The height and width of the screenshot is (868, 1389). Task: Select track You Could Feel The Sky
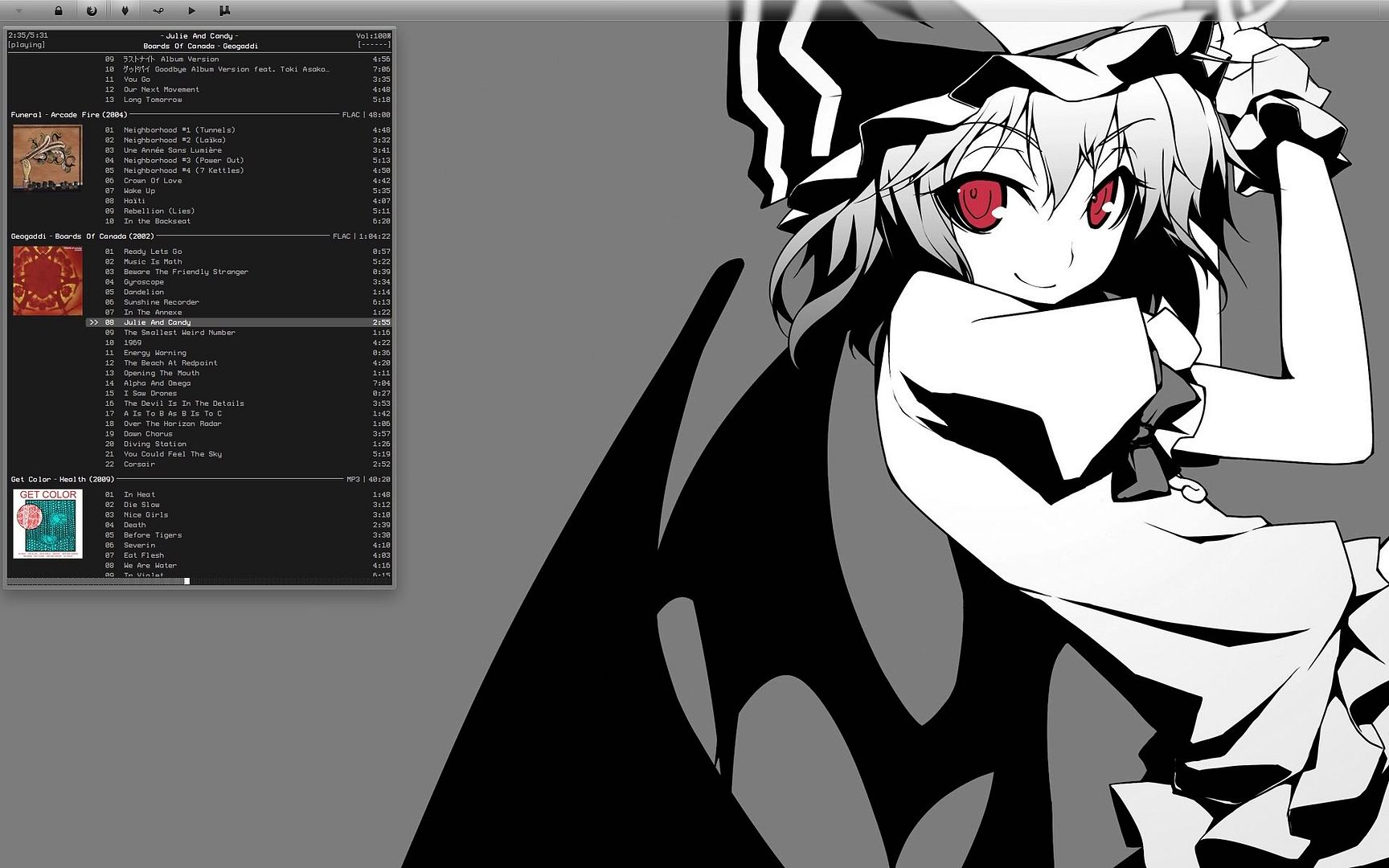[x=239, y=454]
